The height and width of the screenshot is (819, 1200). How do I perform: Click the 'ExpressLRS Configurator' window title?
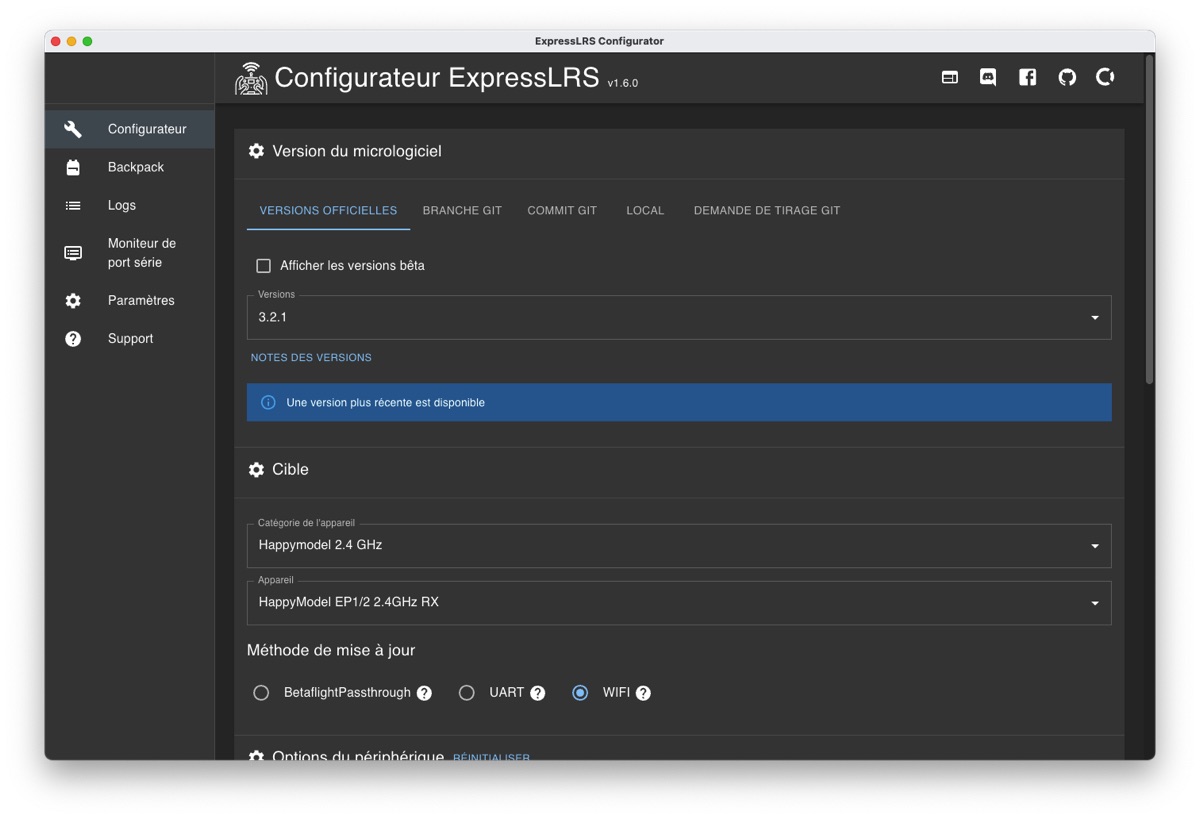pos(599,41)
